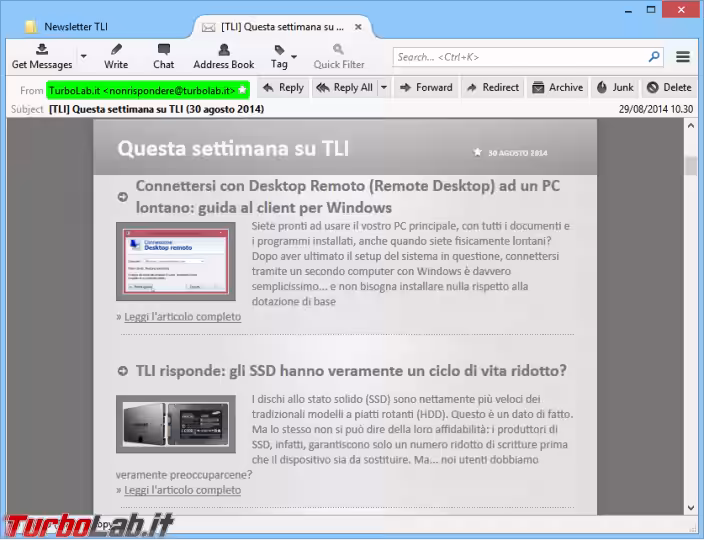Viewport: 704px width, 540px height.
Task: Click the sender TurboLab.it address
Action: pos(142,91)
